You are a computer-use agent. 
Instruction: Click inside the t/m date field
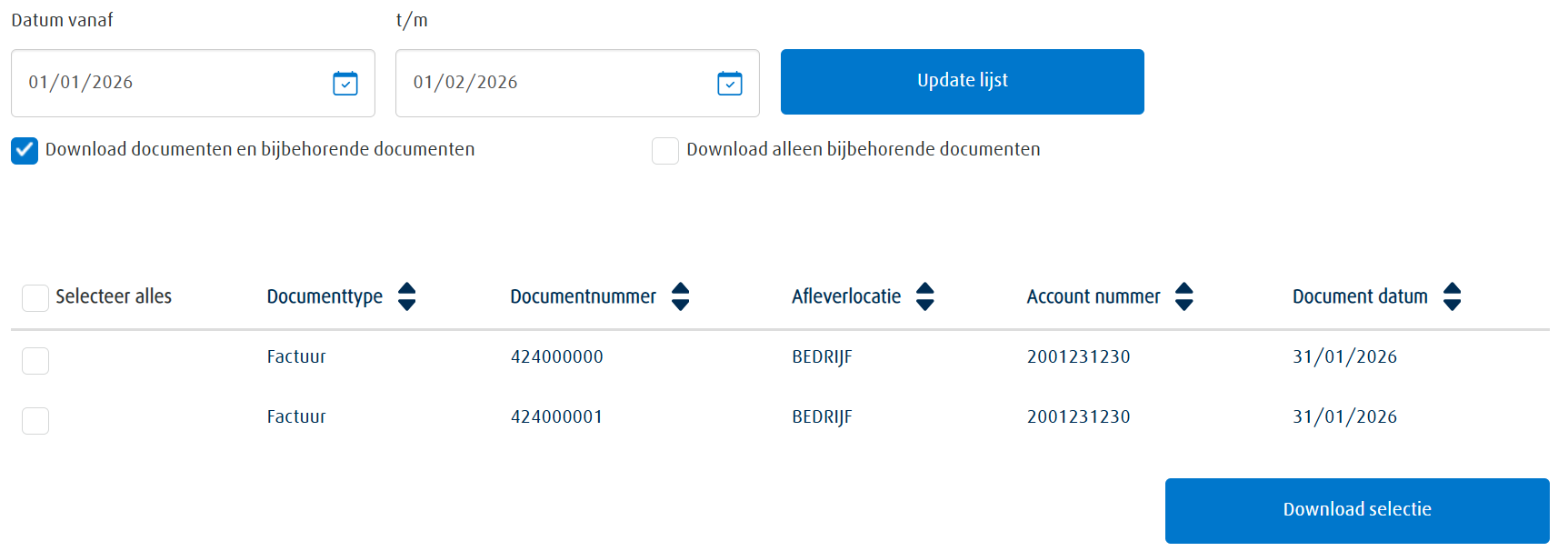pos(545,83)
